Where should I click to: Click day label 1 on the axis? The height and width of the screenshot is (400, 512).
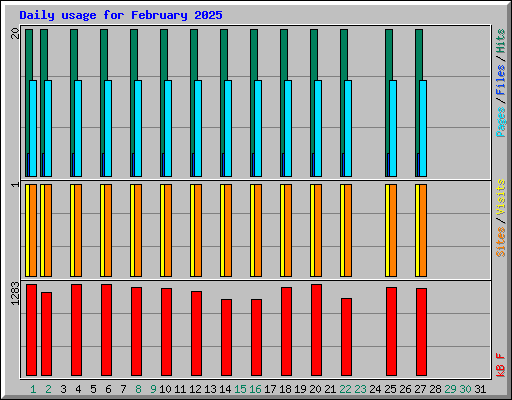[x=33, y=389]
